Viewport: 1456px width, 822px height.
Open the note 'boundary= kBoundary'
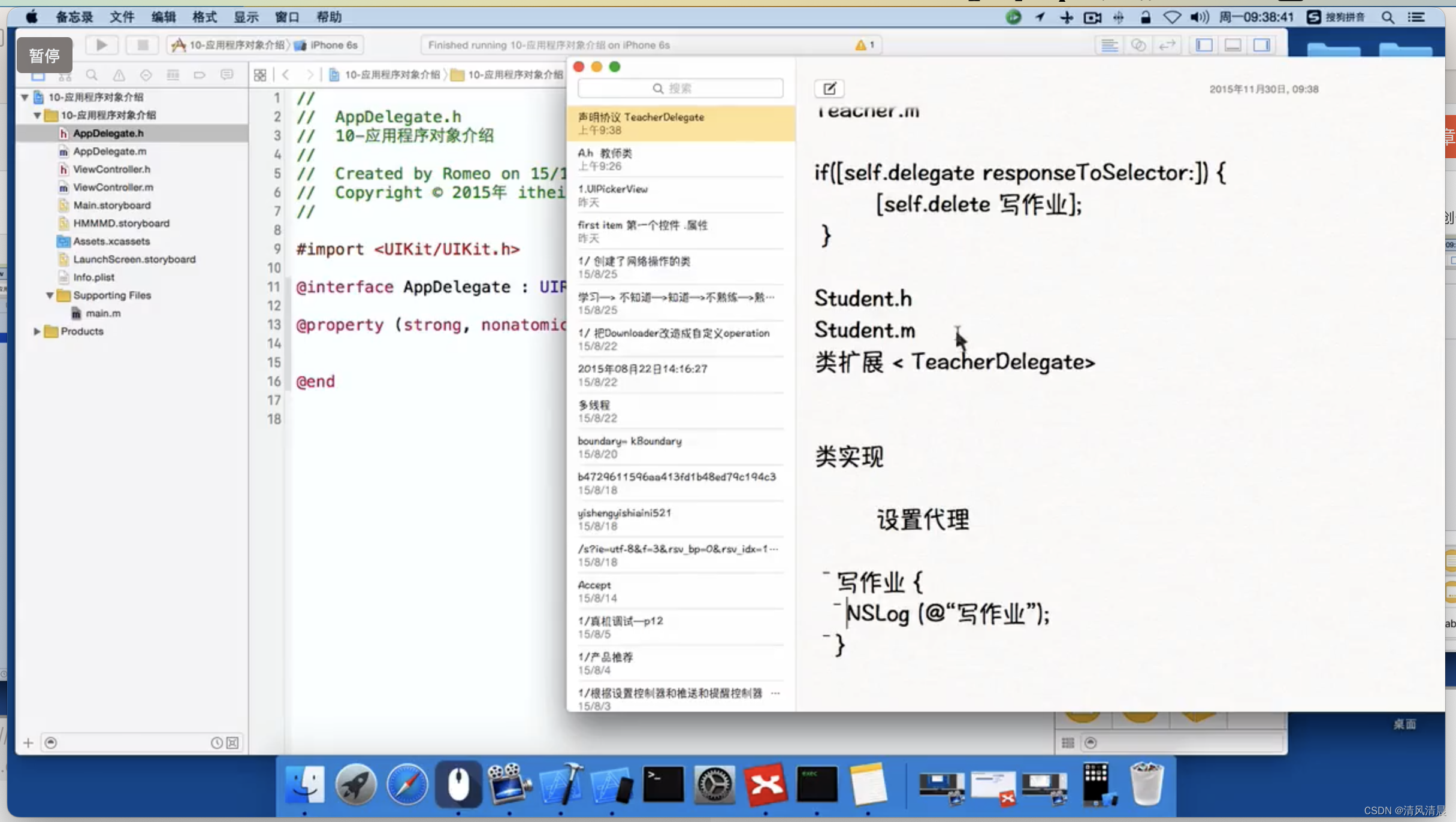[x=680, y=447]
